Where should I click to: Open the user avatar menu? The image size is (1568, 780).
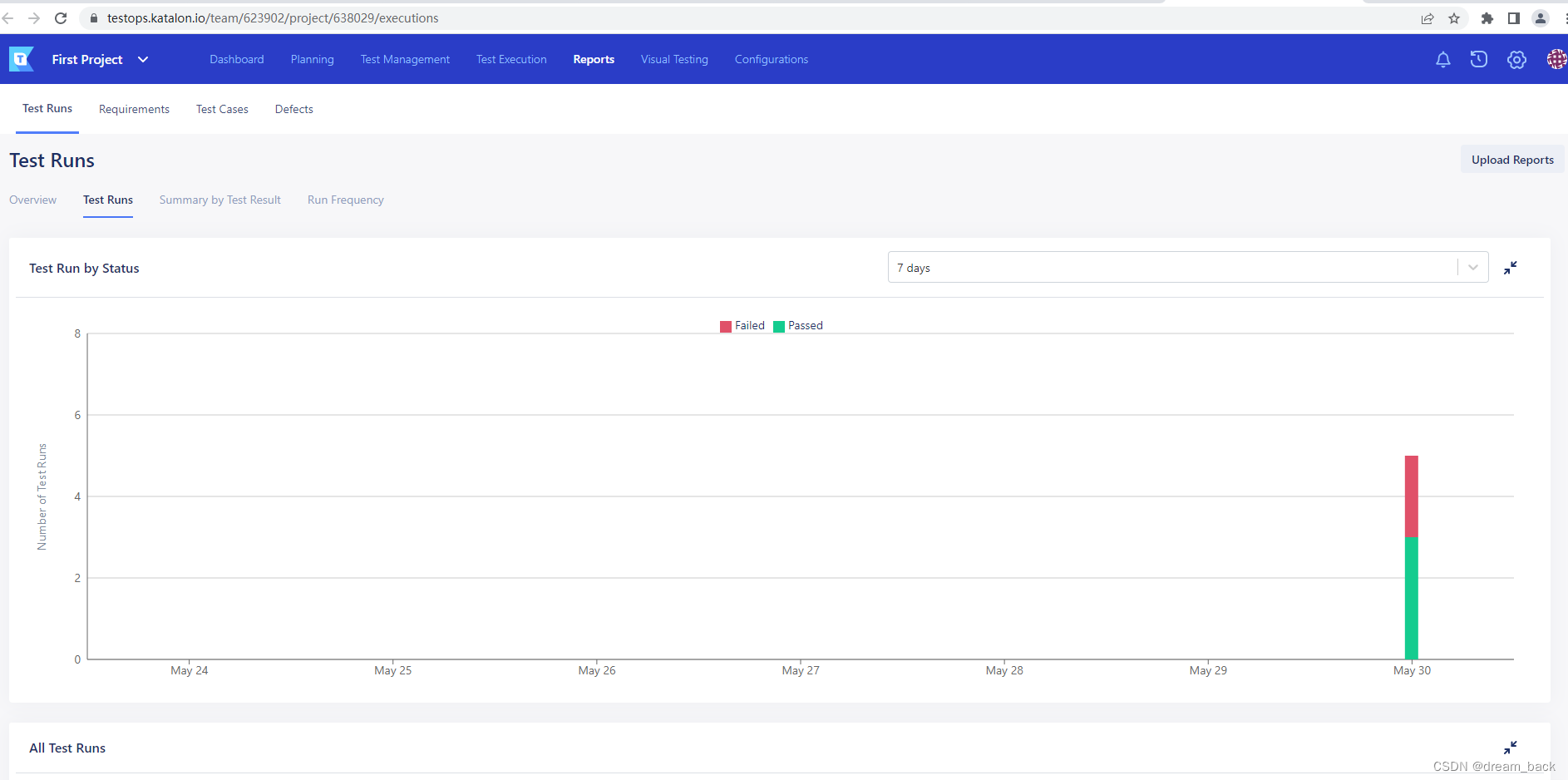pyautogui.click(x=1556, y=59)
